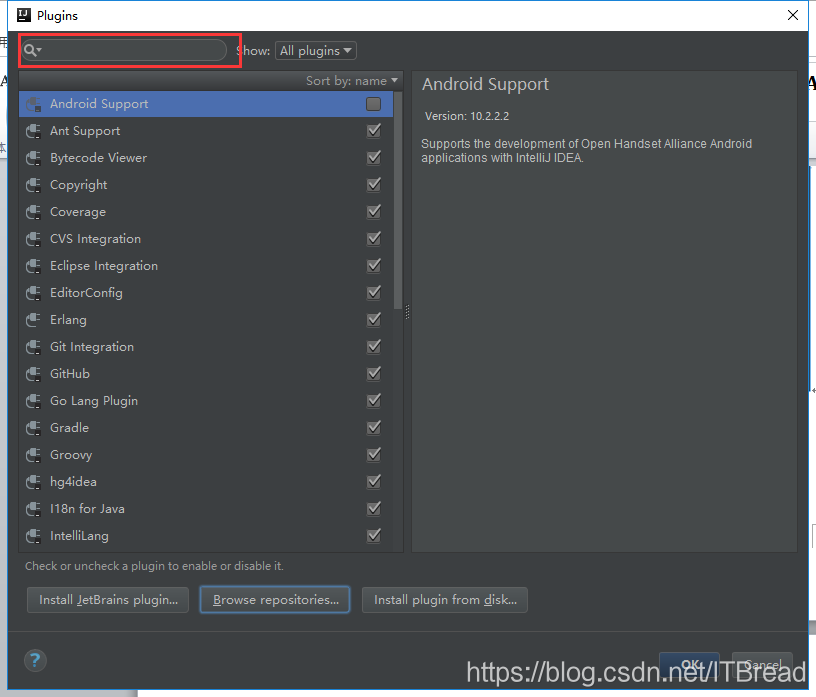
Task: Select the hg4idea plugin entry
Action: pos(206,482)
